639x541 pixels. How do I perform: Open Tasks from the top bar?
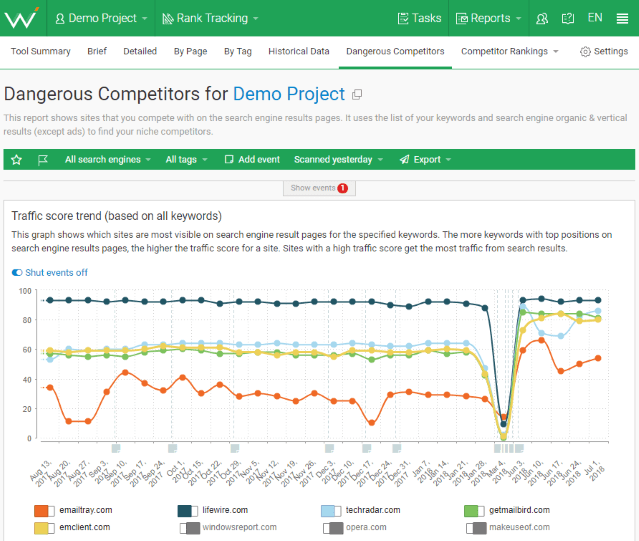pyautogui.click(x=419, y=18)
